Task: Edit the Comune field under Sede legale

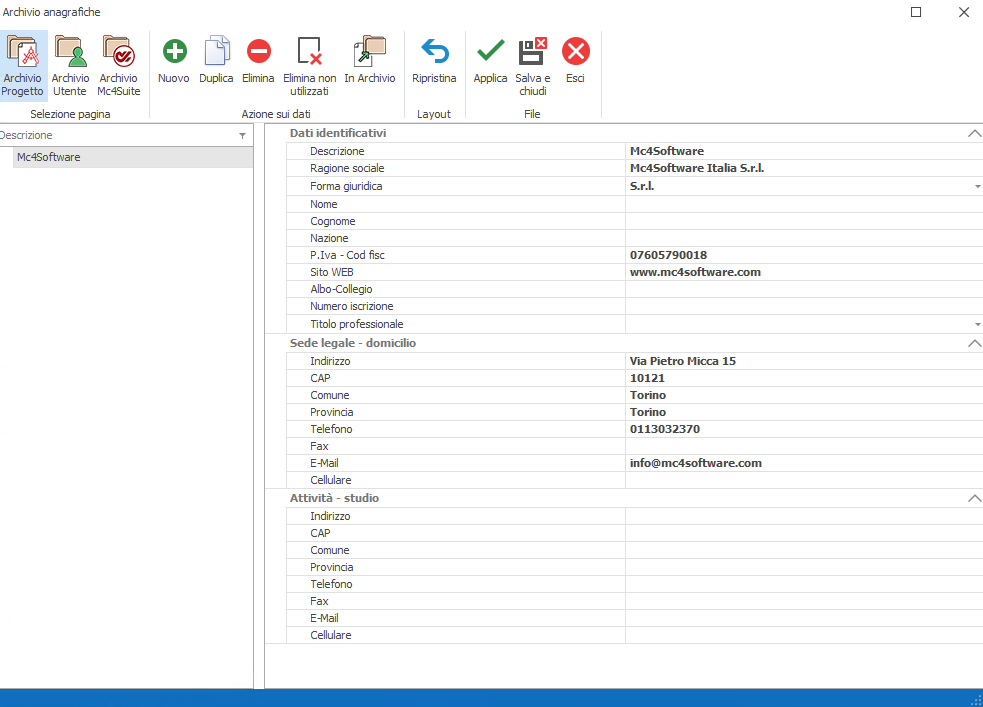Action: tap(804, 395)
